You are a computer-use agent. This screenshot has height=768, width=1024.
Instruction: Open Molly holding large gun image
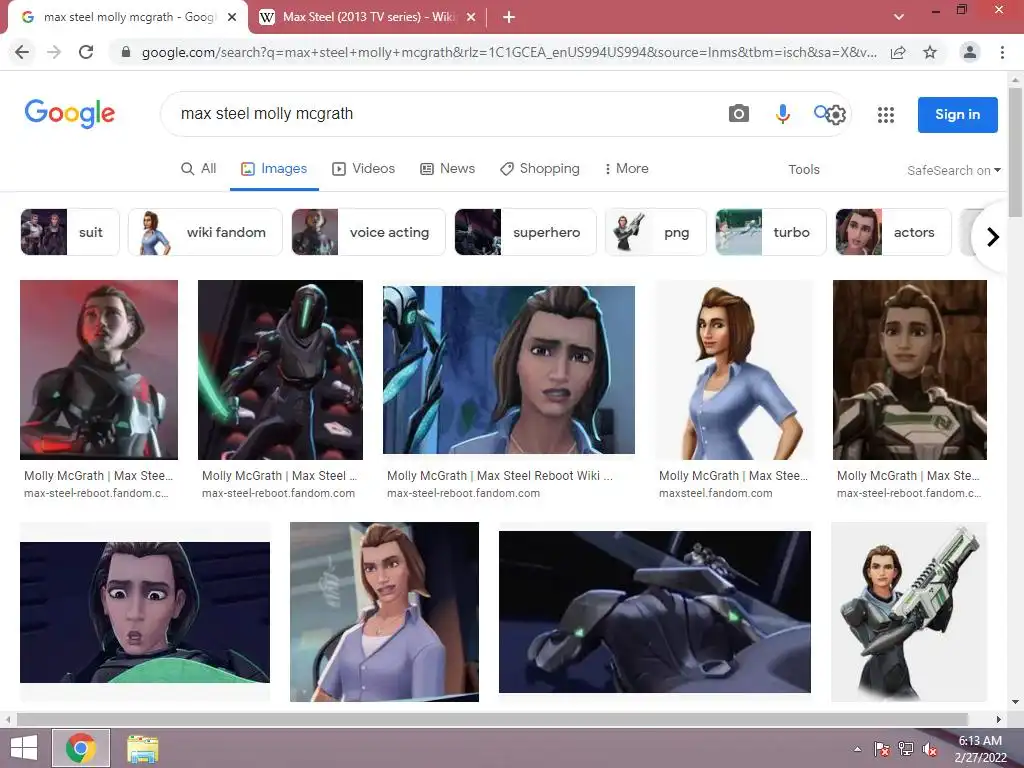coord(909,612)
